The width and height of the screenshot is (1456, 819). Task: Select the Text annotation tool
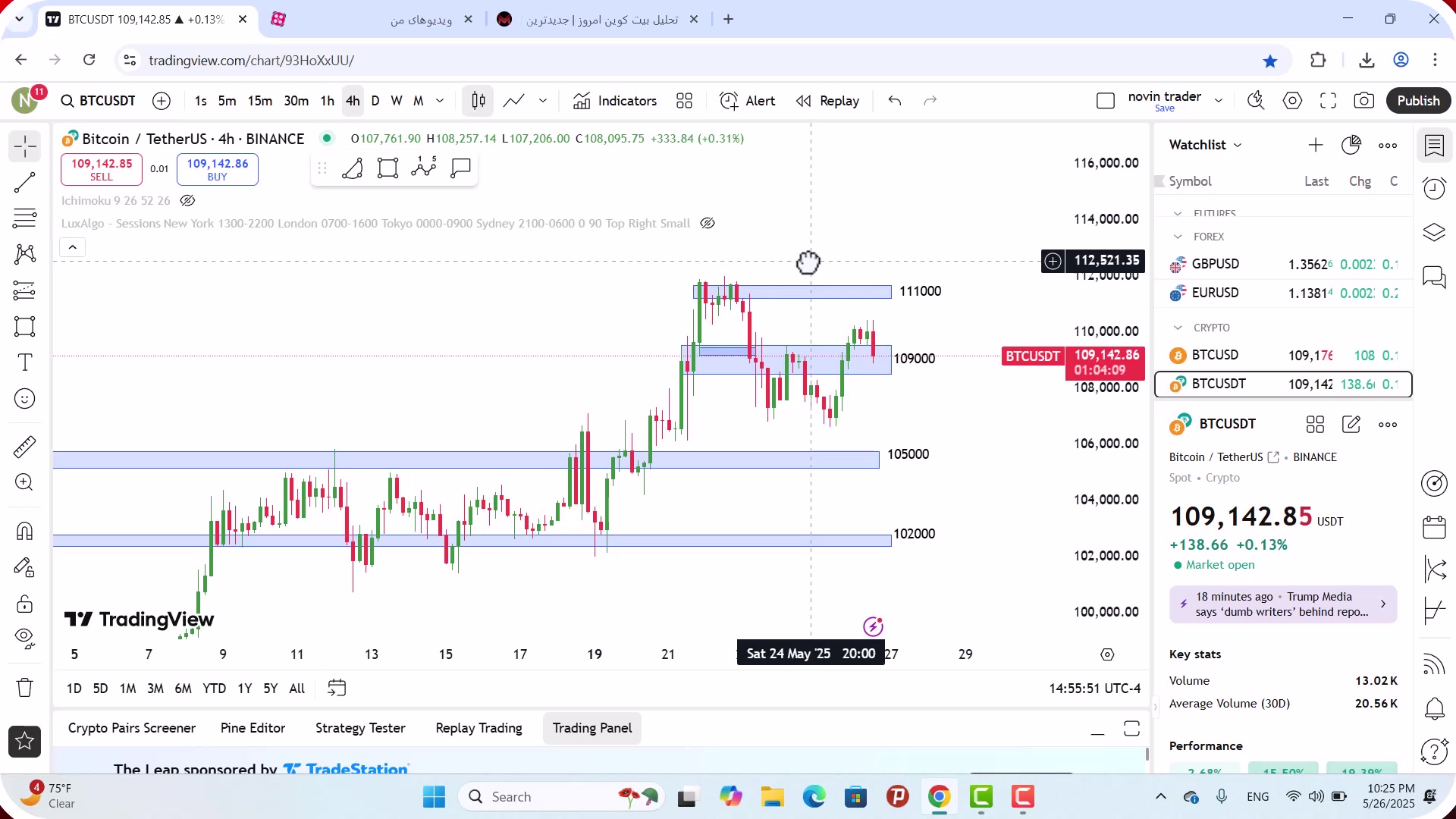click(x=24, y=362)
